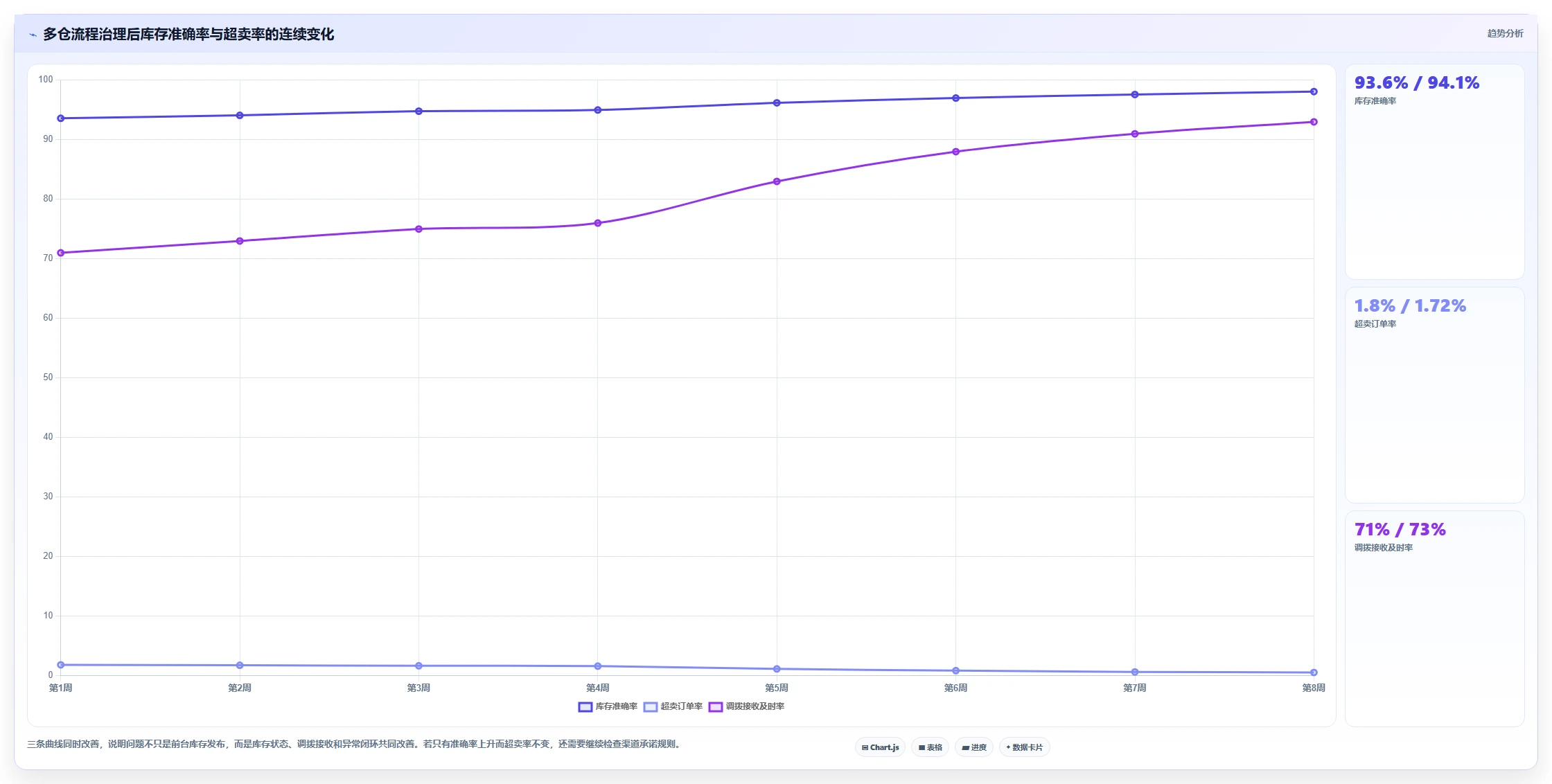Click the 库存准确率 card caption
Viewport: 1552px width, 784px height.
pos(1375,101)
